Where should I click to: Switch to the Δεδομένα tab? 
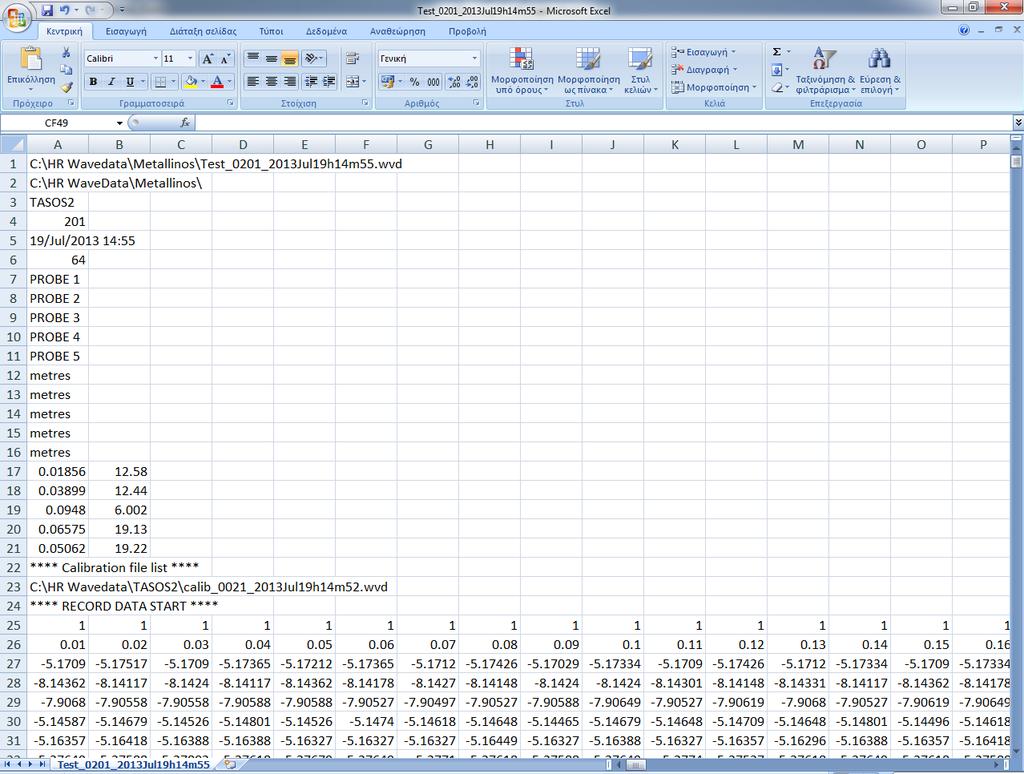coord(327,31)
